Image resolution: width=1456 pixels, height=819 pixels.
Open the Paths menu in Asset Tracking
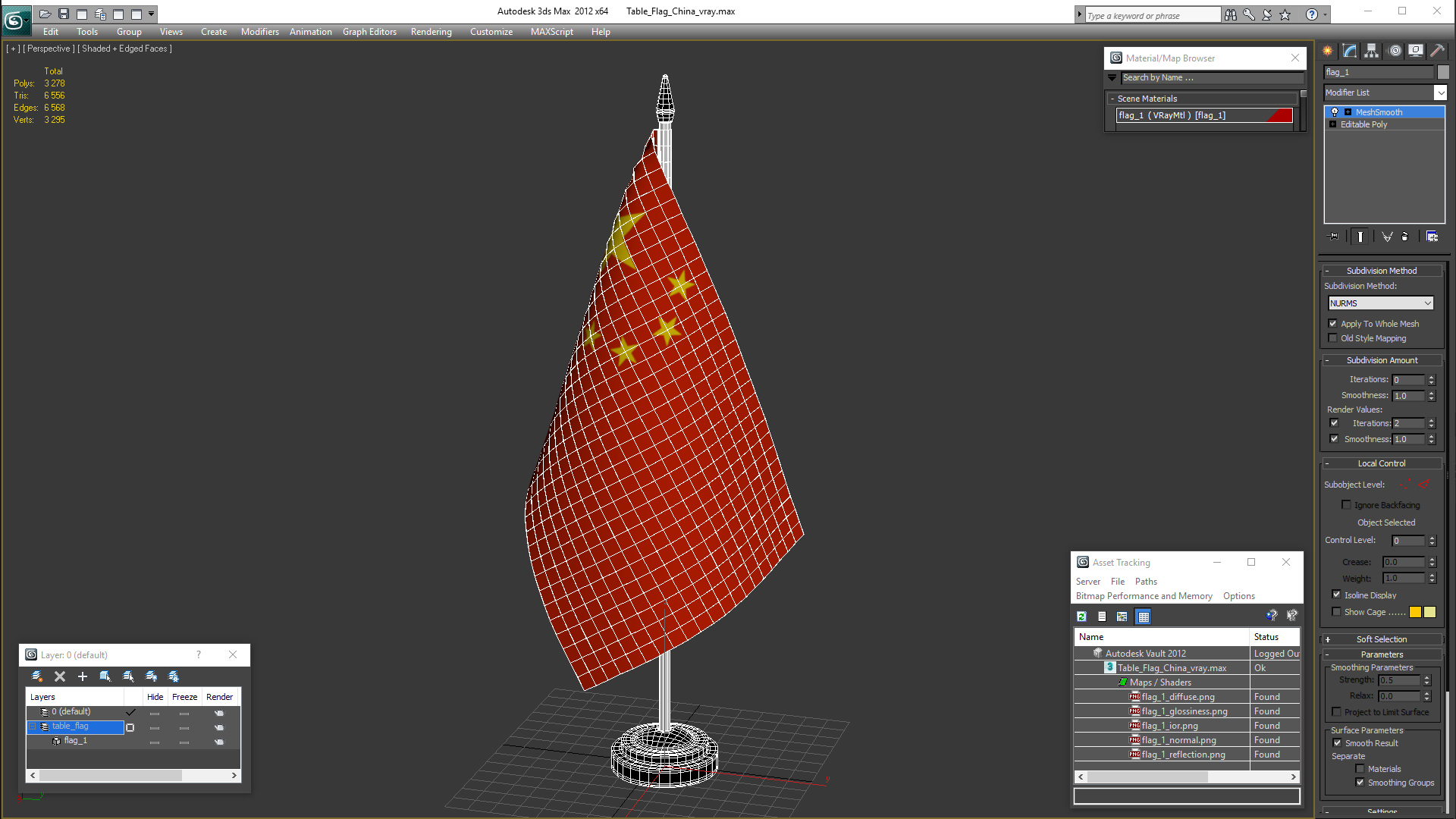point(1146,582)
